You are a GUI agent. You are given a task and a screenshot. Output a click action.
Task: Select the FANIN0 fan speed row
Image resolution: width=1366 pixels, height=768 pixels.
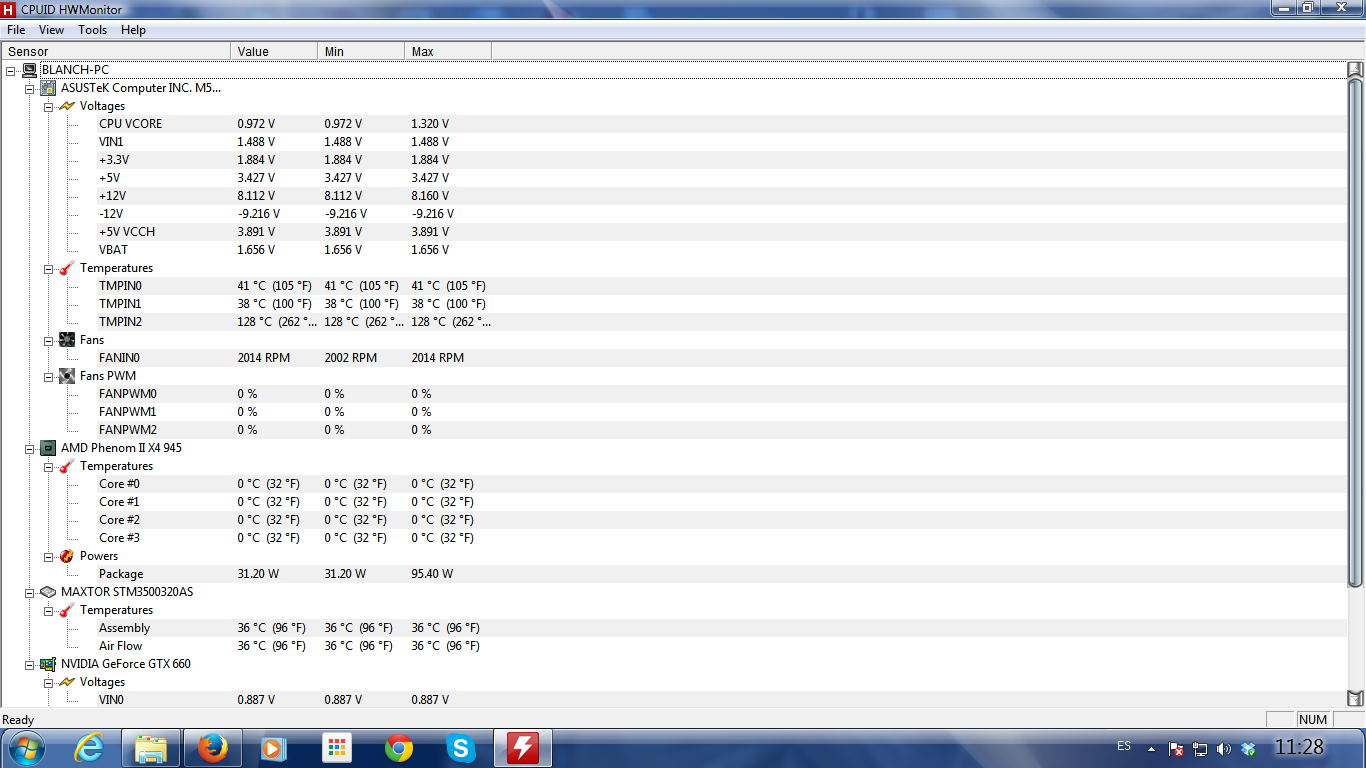673,358
